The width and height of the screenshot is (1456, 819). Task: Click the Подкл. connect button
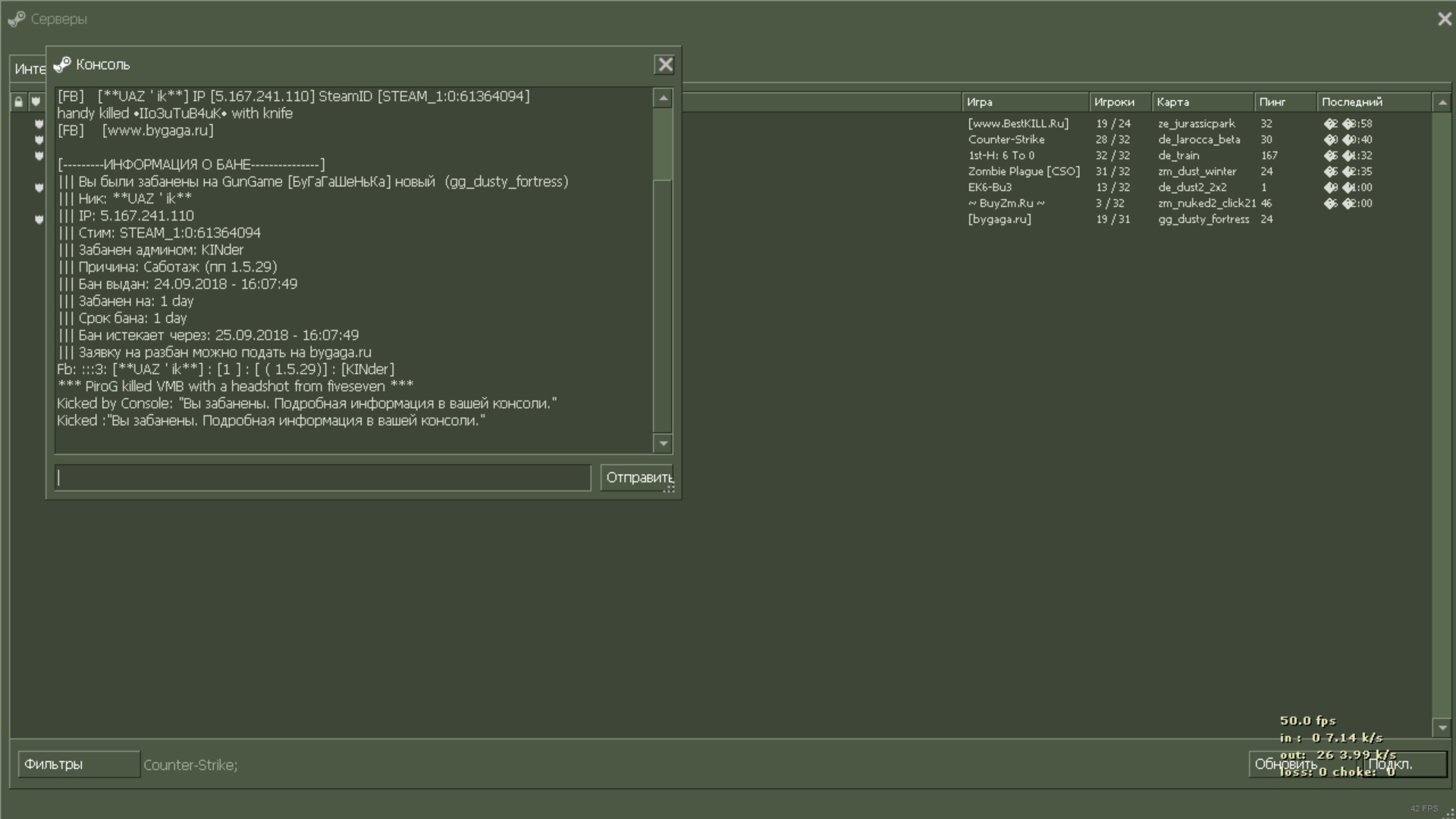point(1405,764)
